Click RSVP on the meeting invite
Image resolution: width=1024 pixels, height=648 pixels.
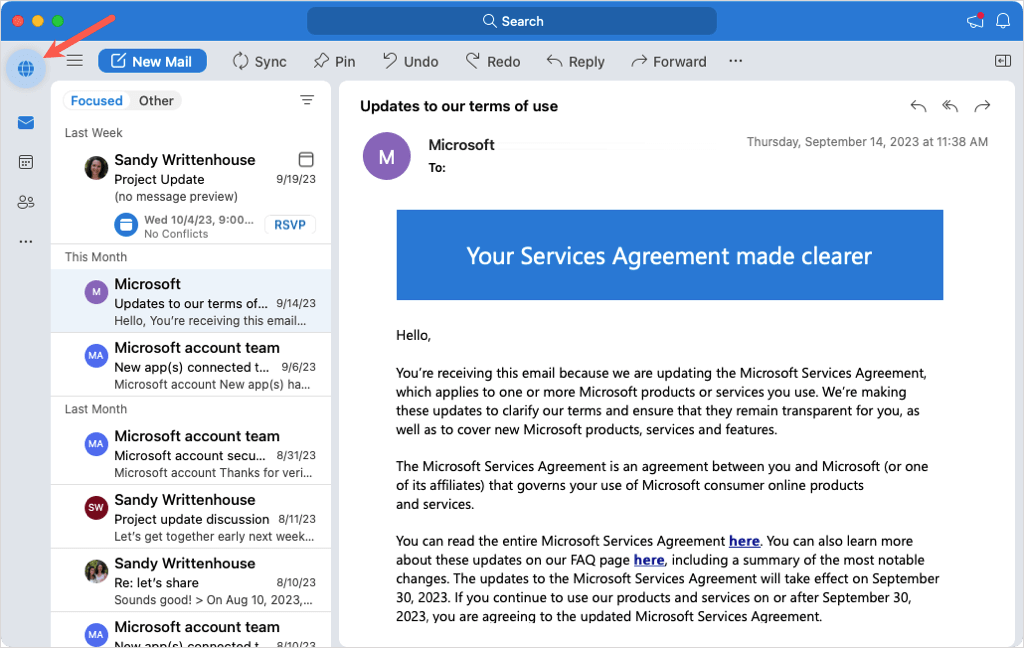290,225
